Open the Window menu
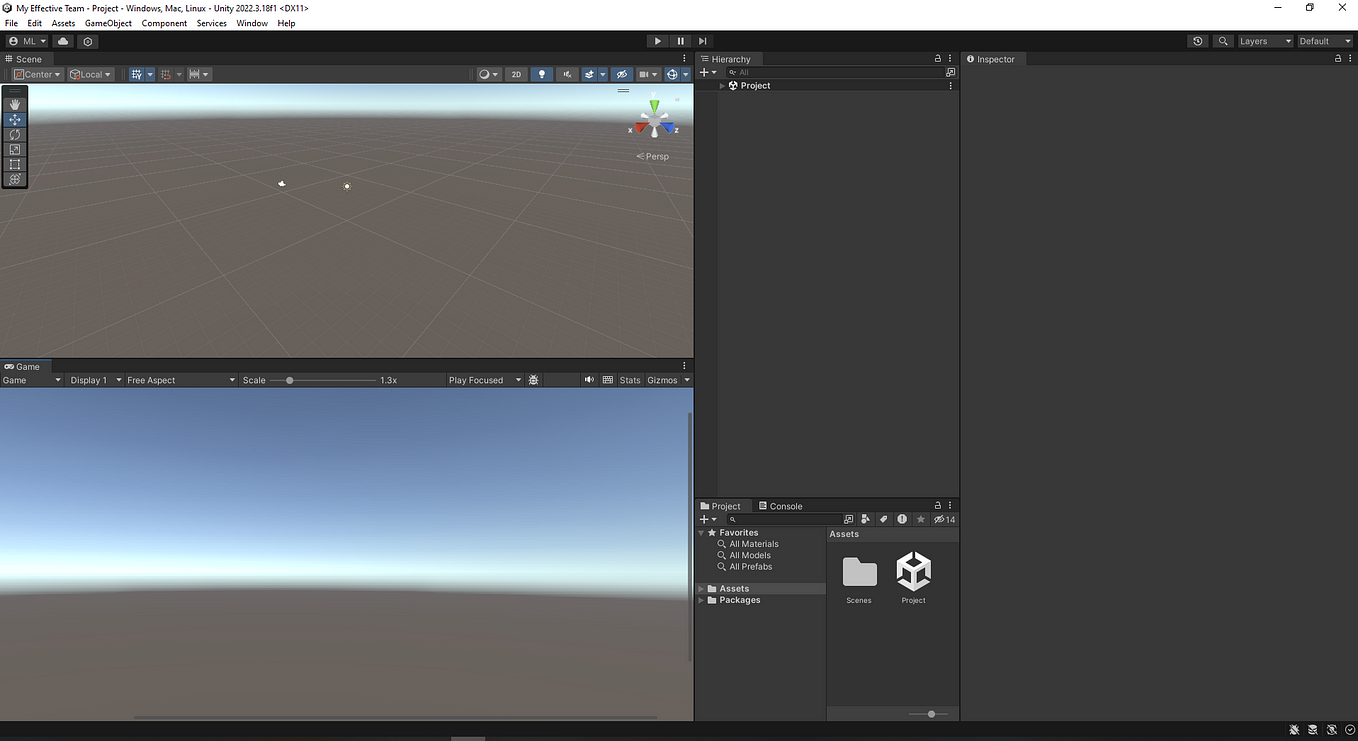The width and height of the screenshot is (1358, 741). pyautogui.click(x=252, y=23)
